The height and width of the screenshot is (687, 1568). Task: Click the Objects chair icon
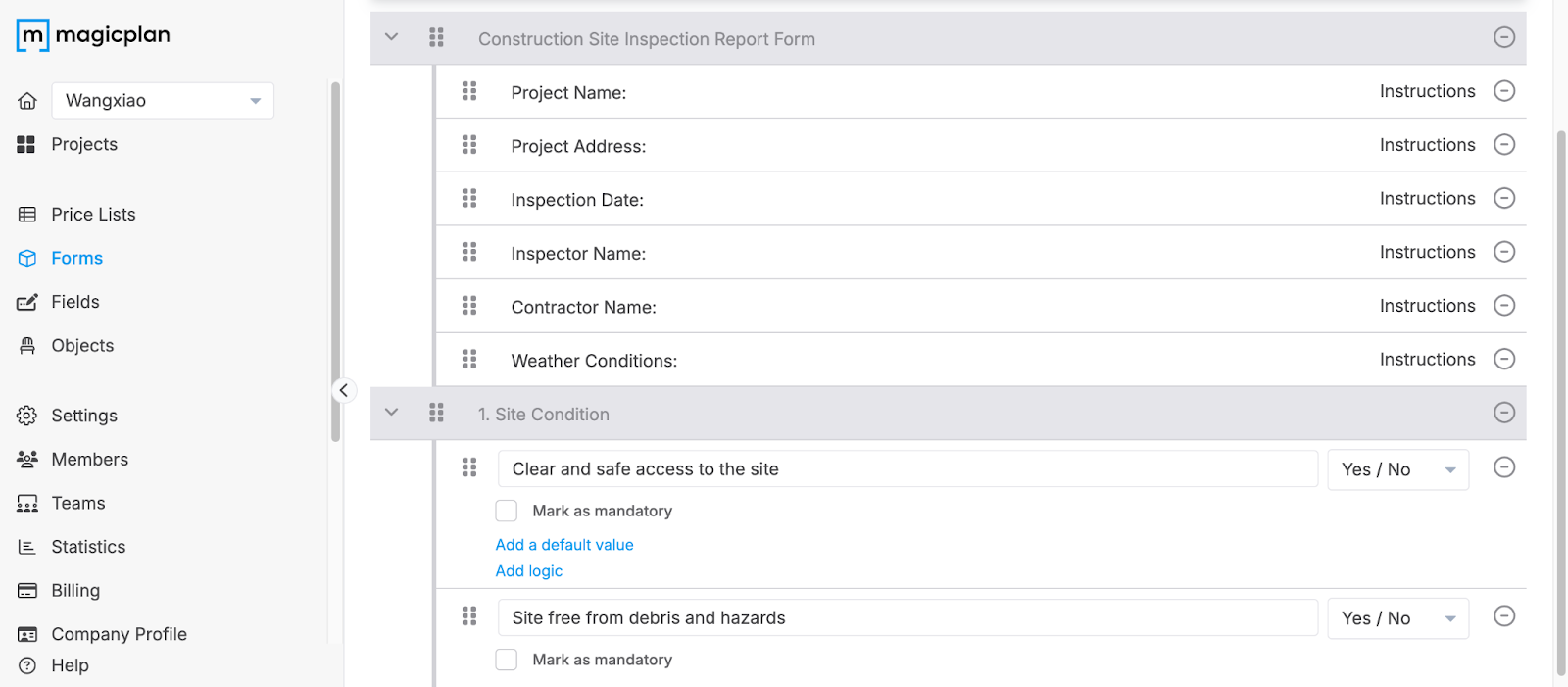click(27, 345)
